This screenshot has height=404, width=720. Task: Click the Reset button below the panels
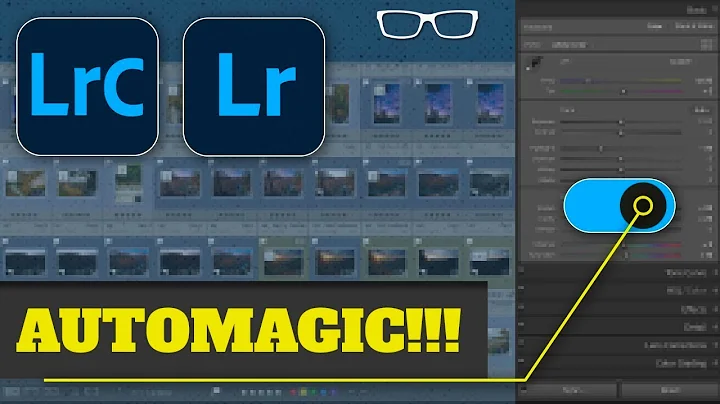tap(670, 390)
